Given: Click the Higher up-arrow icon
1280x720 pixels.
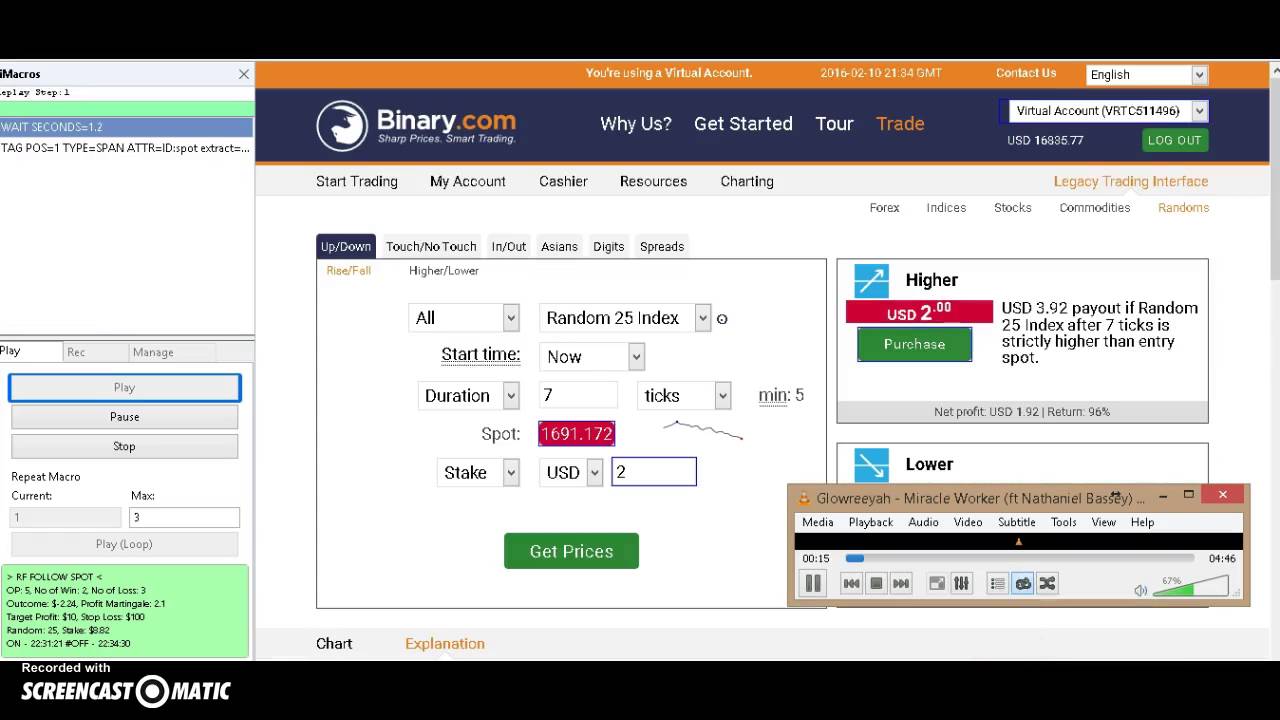Looking at the screenshot, I should 871,281.
